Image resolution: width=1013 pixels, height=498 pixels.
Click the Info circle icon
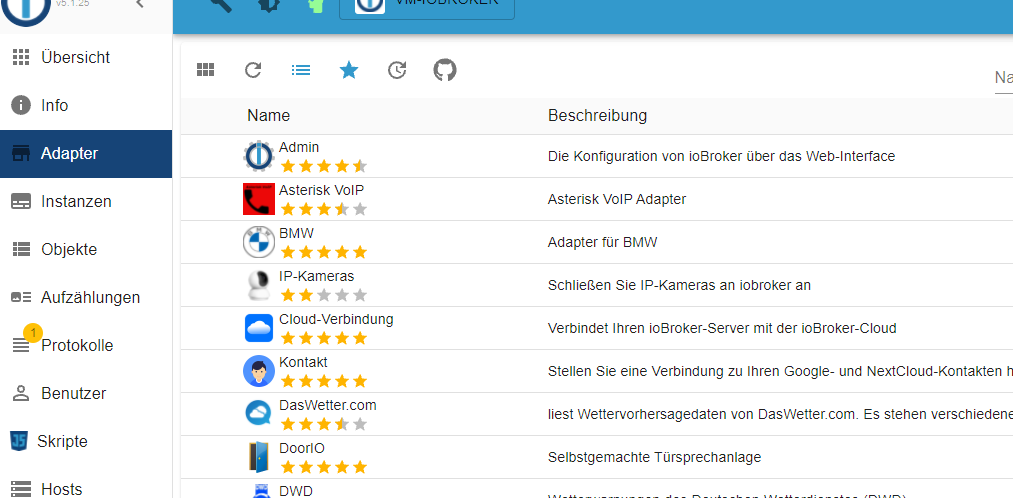click(x=21, y=105)
